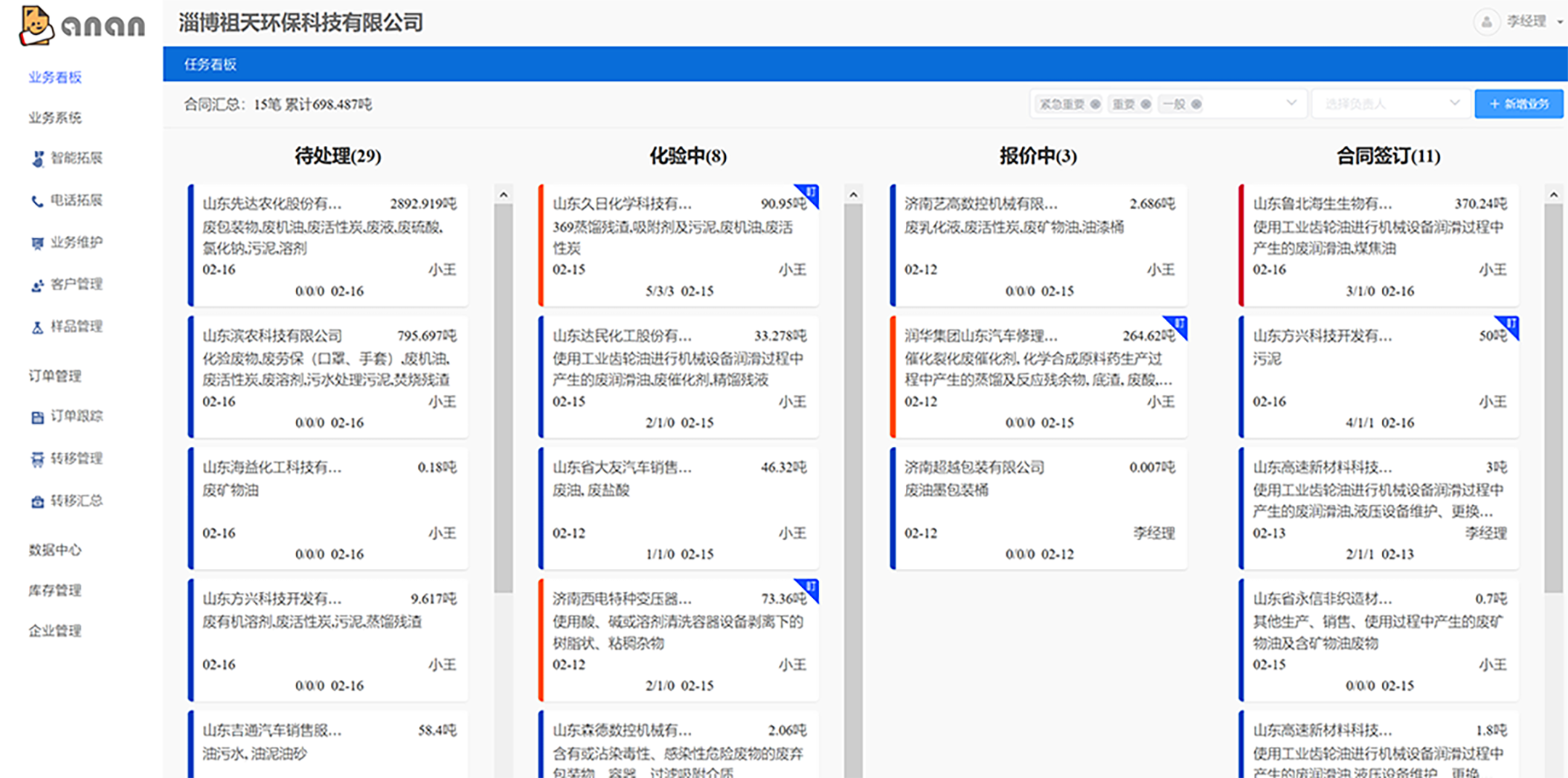Viewport: 1568px width, 778px height.
Task: Remove the 紧急重要 priority filter tag
Action: [1095, 105]
